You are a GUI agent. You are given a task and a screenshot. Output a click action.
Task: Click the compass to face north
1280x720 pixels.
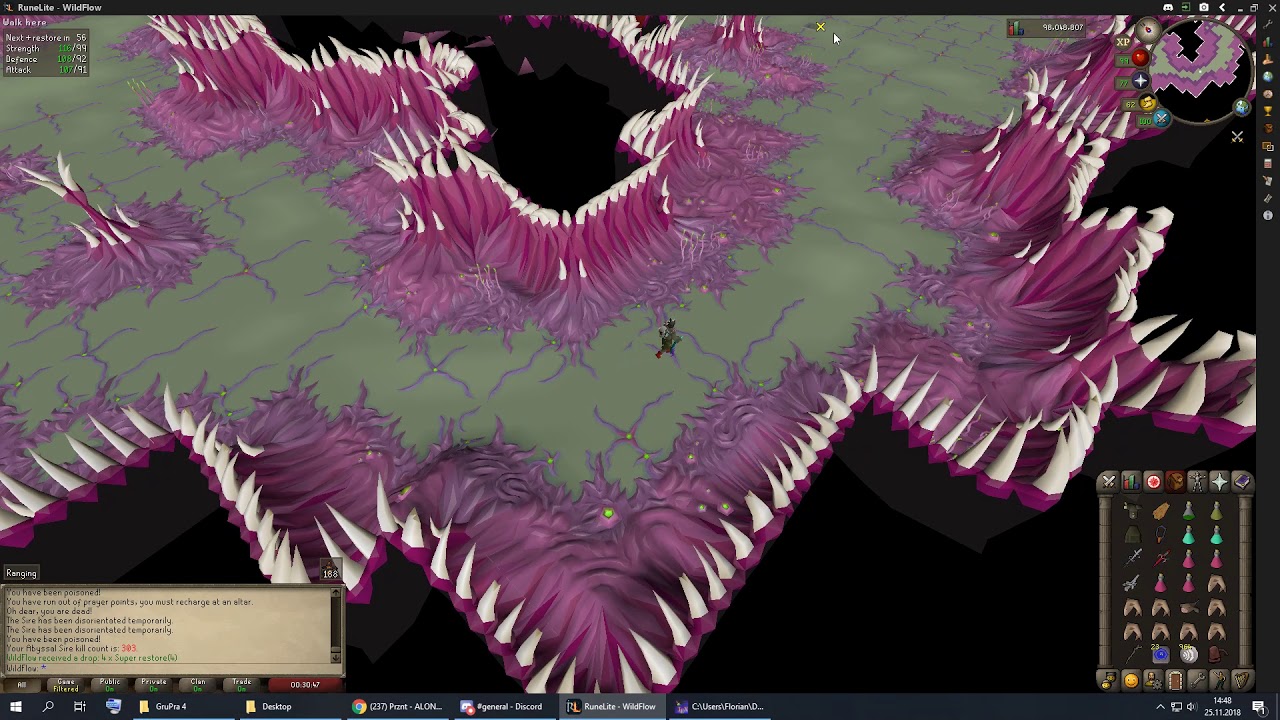pyautogui.click(x=1148, y=29)
